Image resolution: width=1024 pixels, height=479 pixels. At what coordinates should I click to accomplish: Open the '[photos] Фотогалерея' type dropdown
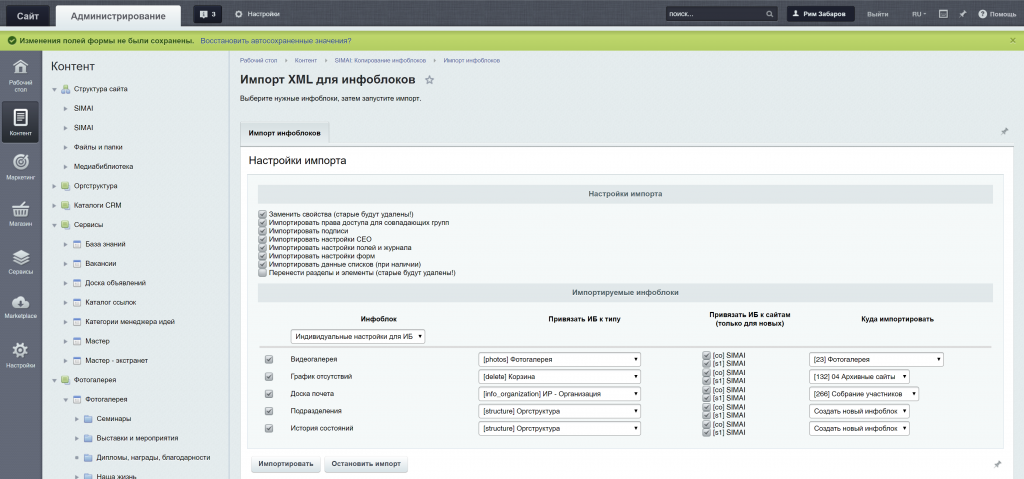[x=559, y=359]
